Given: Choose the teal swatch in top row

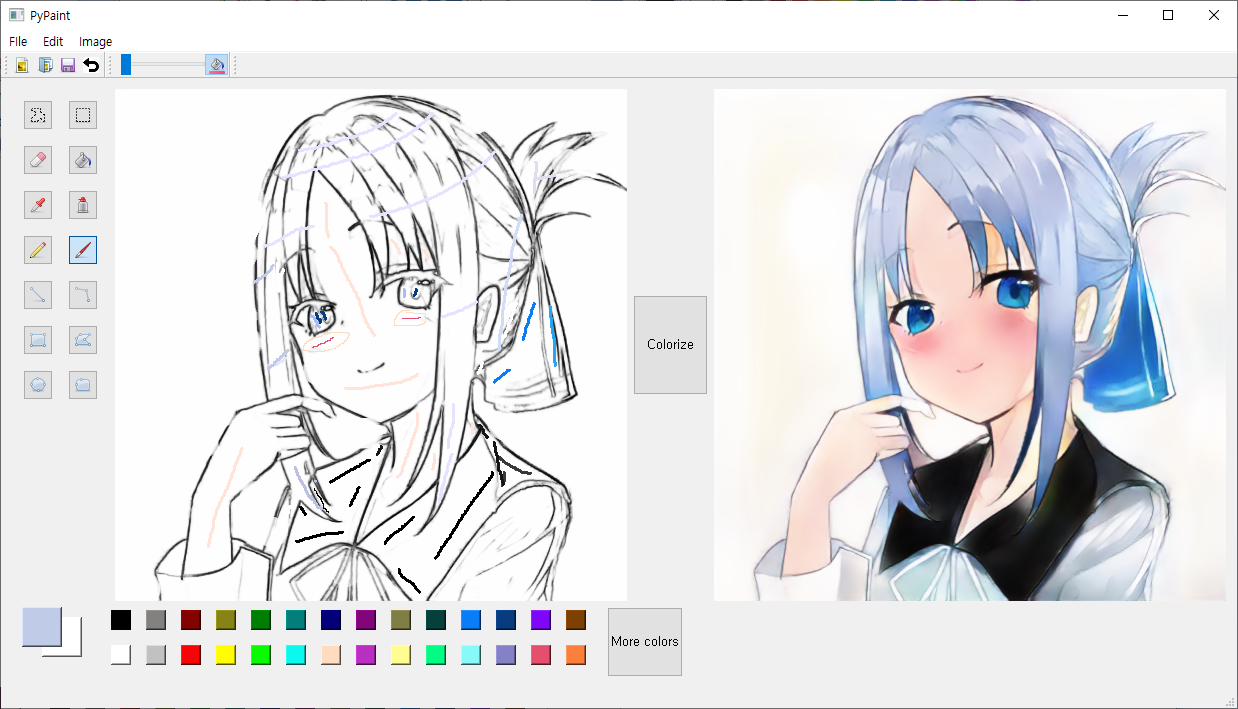Looking at the screenshot, I should (x=296, y=620).
